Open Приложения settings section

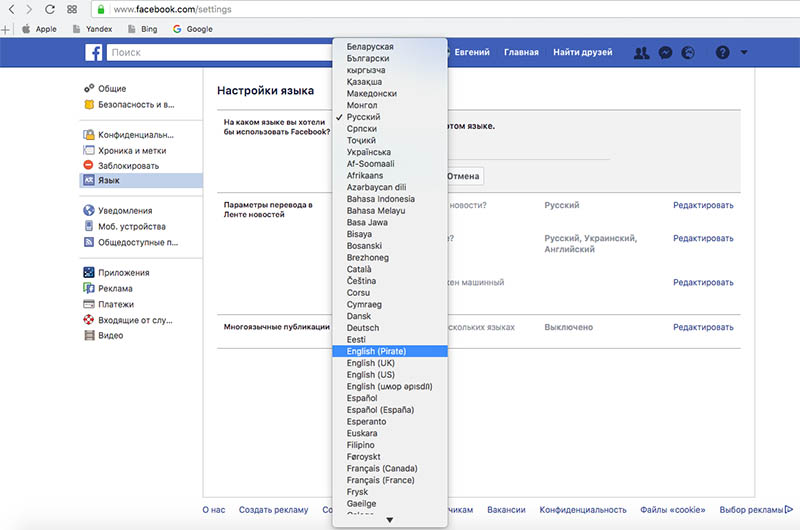116,272
